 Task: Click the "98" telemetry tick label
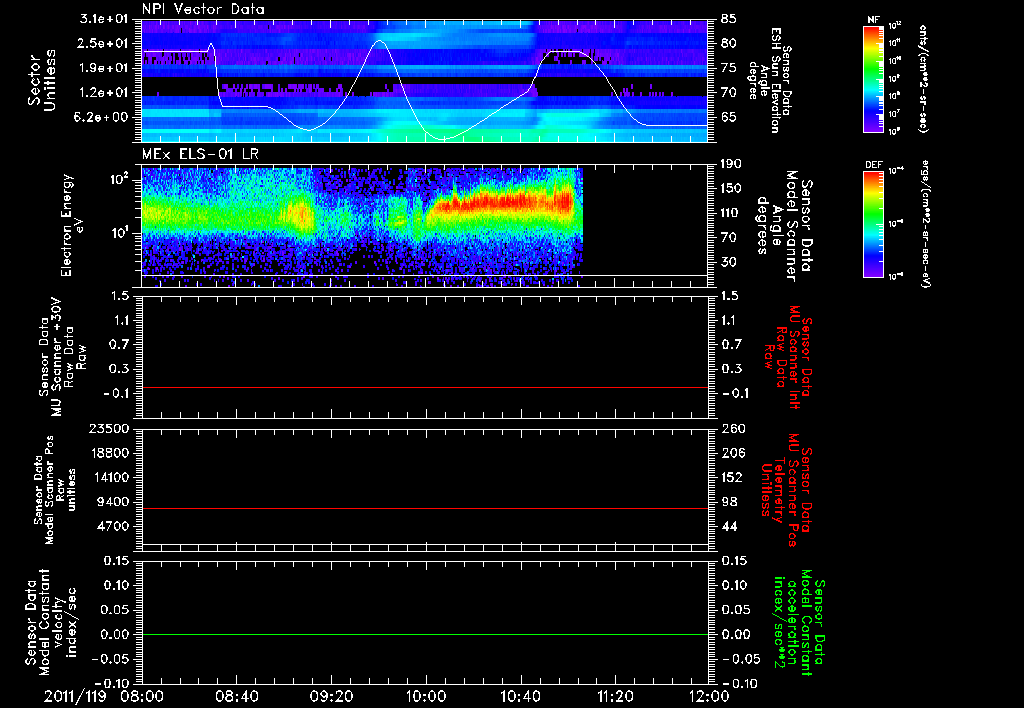coord(729,502)
